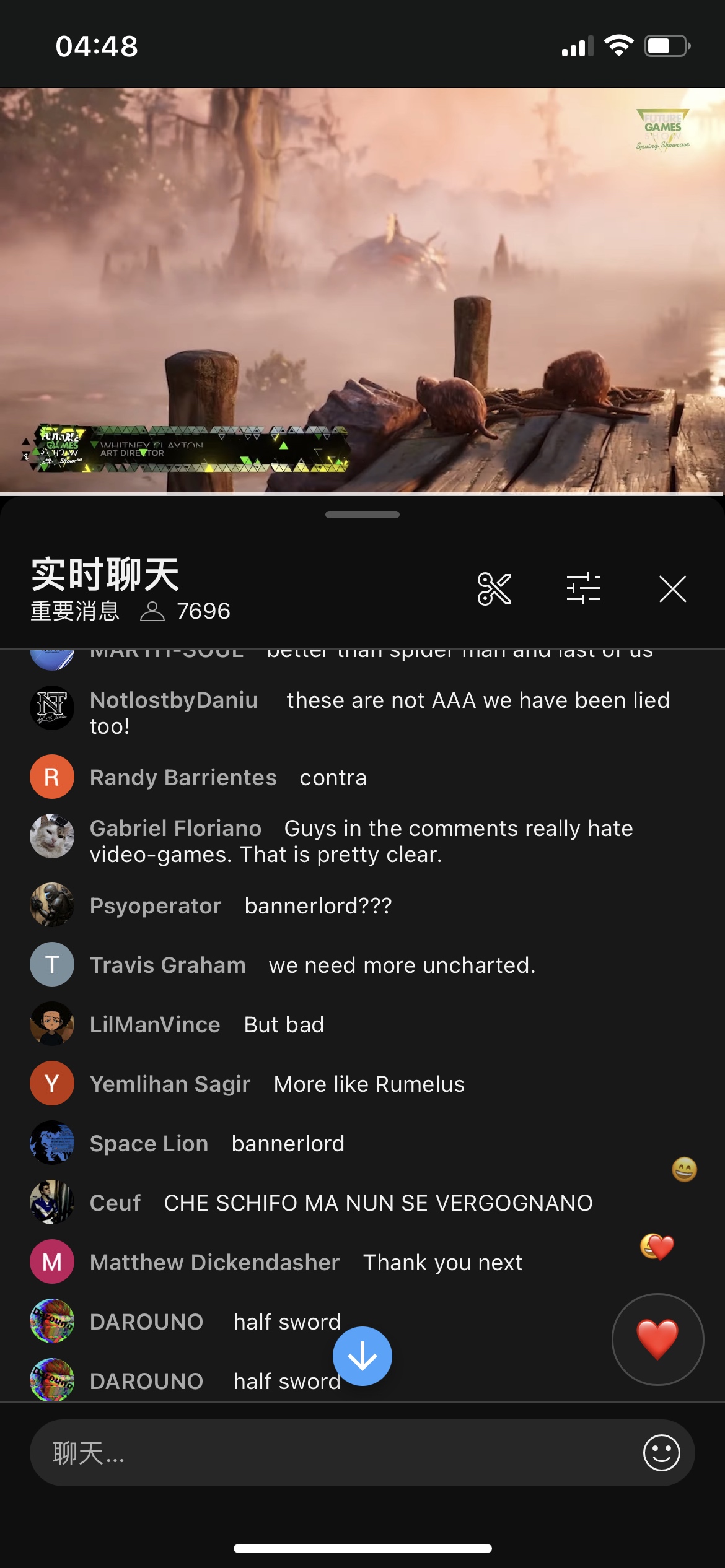Select Randy Barrientes' contra message
725x1568 pixels.
(x=333, y=778)
